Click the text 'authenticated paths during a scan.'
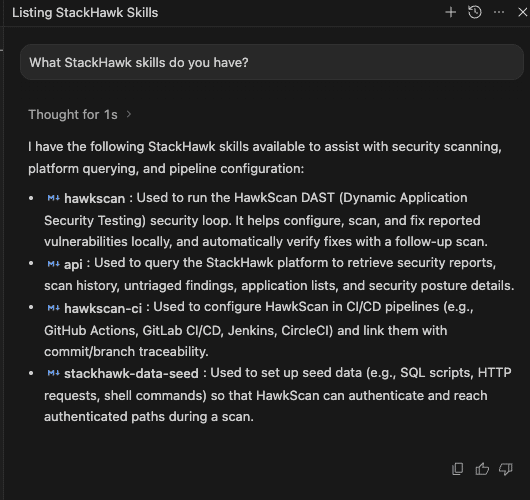The image size is (530, 500). 149,417
